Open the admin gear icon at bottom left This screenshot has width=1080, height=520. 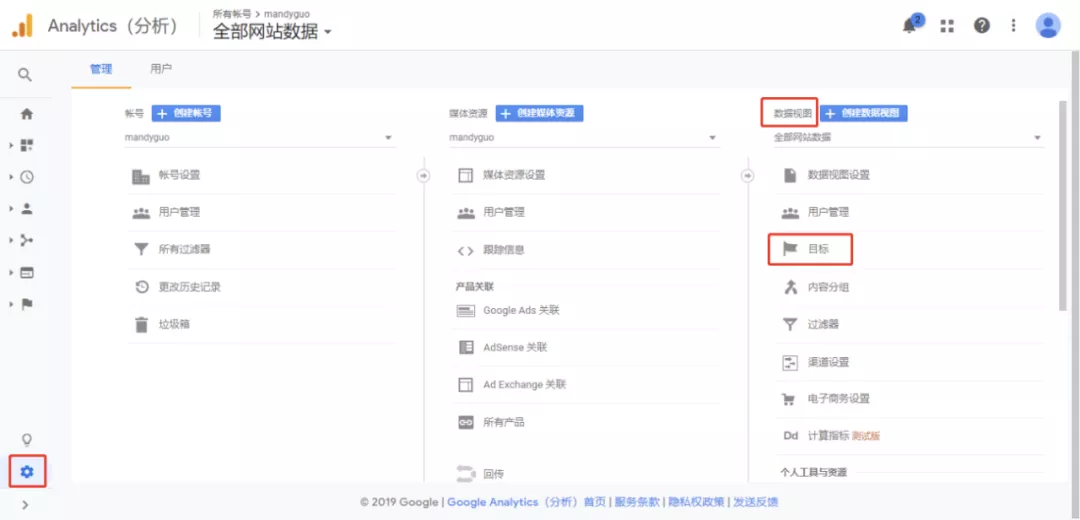(27, 471)
